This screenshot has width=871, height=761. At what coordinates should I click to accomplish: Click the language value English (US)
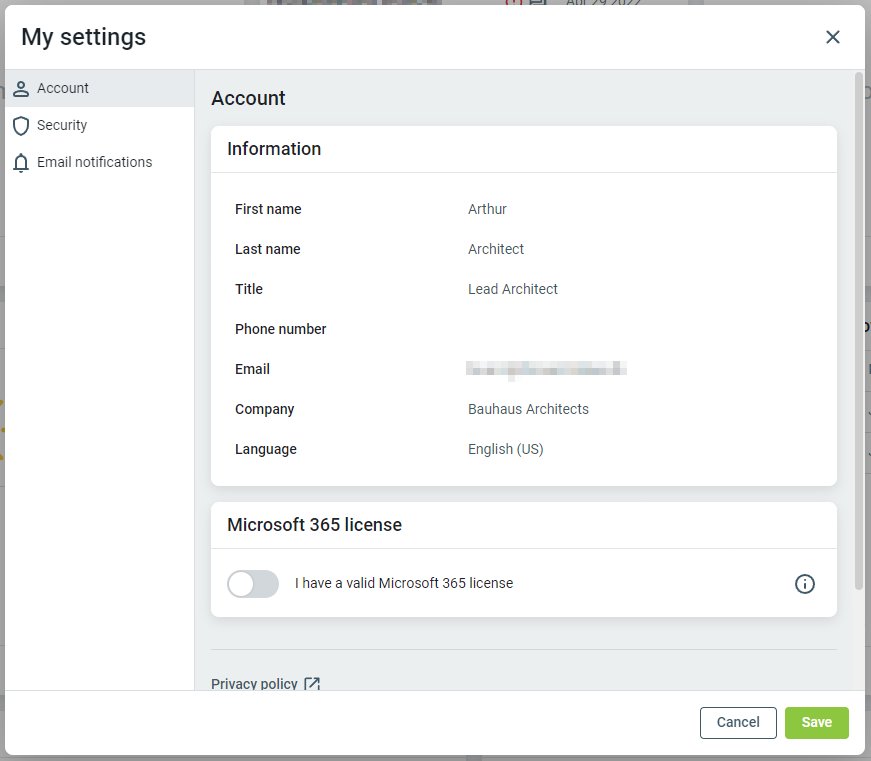pos(505,450)
